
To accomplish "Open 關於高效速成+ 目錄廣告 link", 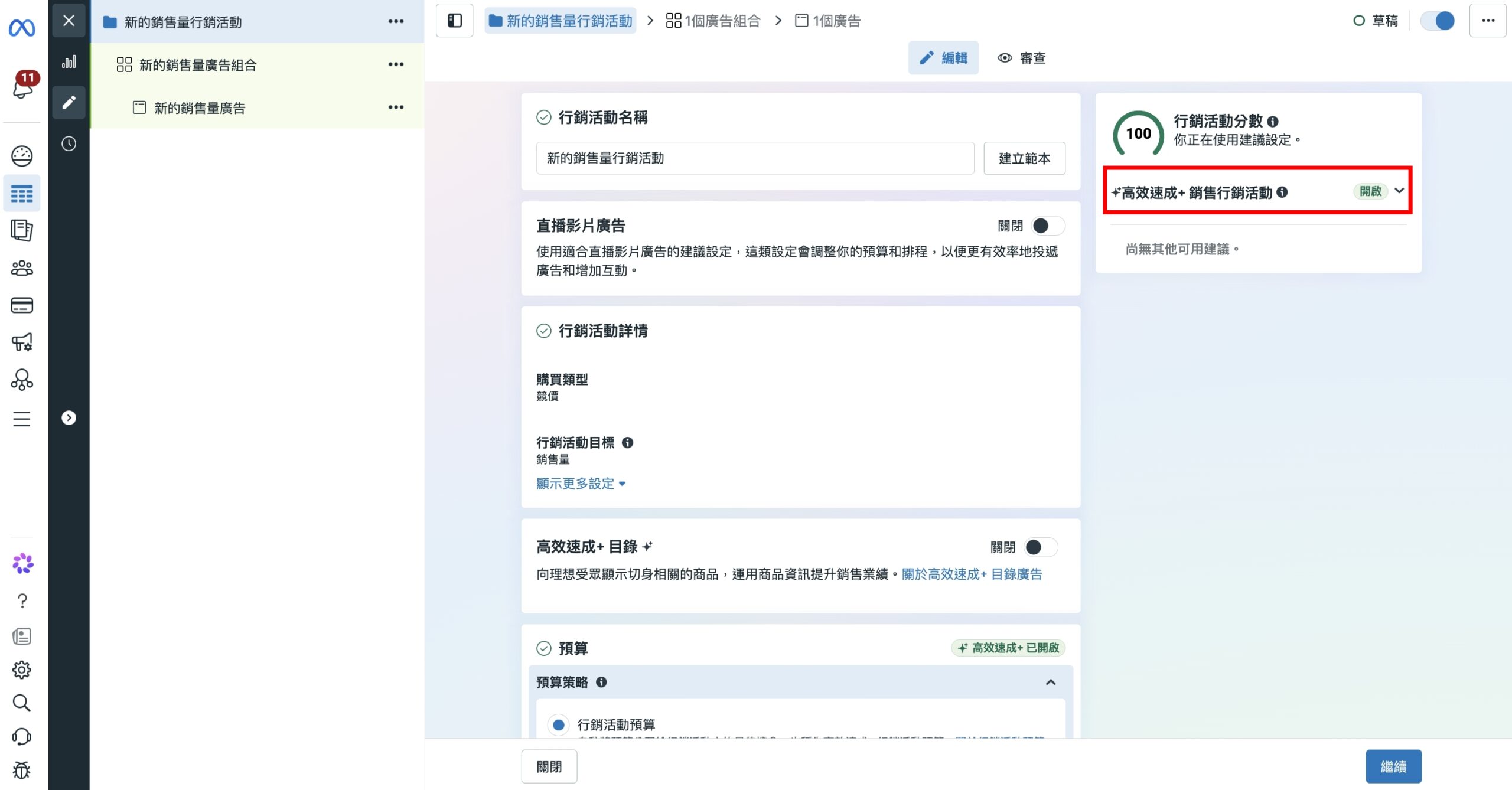I will [x=972, y=574].
